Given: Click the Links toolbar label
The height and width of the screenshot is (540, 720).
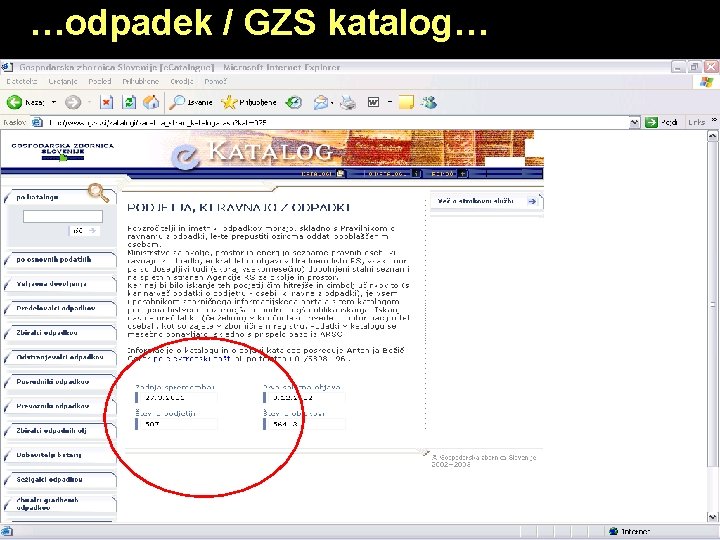Looking at the screenshot, I should pyautogui.click(x=697, y=122).
